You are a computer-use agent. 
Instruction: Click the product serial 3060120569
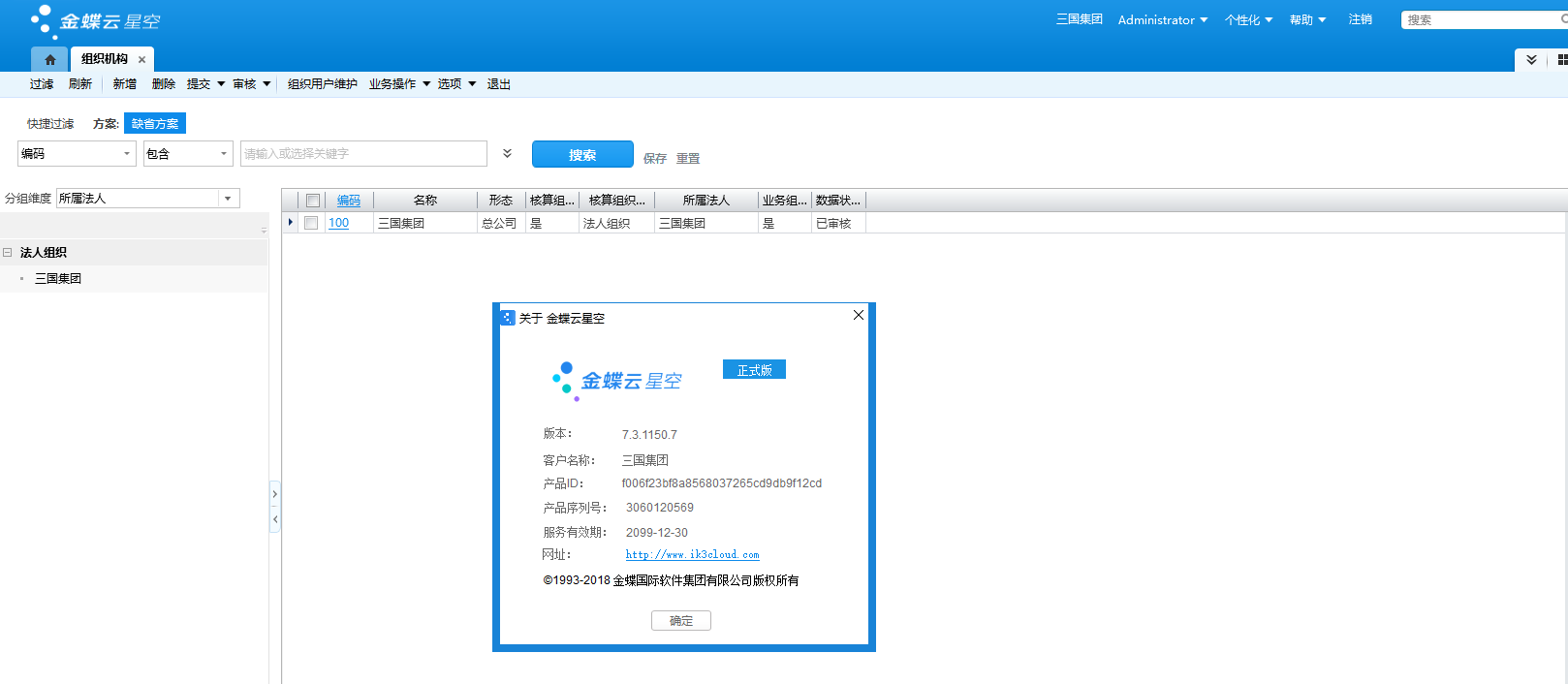(x=660, y=508)
